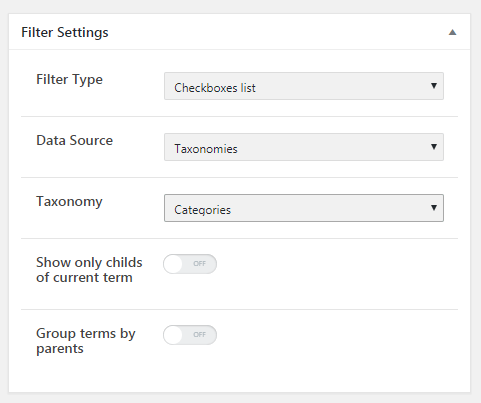Click the white knob of Show only childs switch
481x403 pixels.
173,264
